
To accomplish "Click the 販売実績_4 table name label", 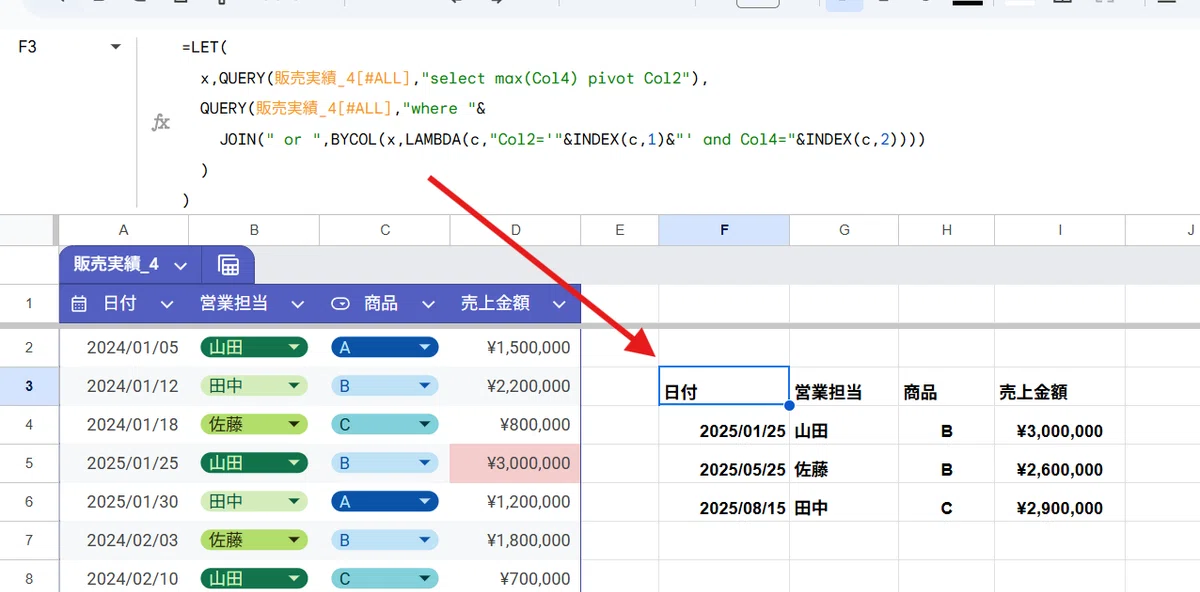I will click(x=116, y=265).
